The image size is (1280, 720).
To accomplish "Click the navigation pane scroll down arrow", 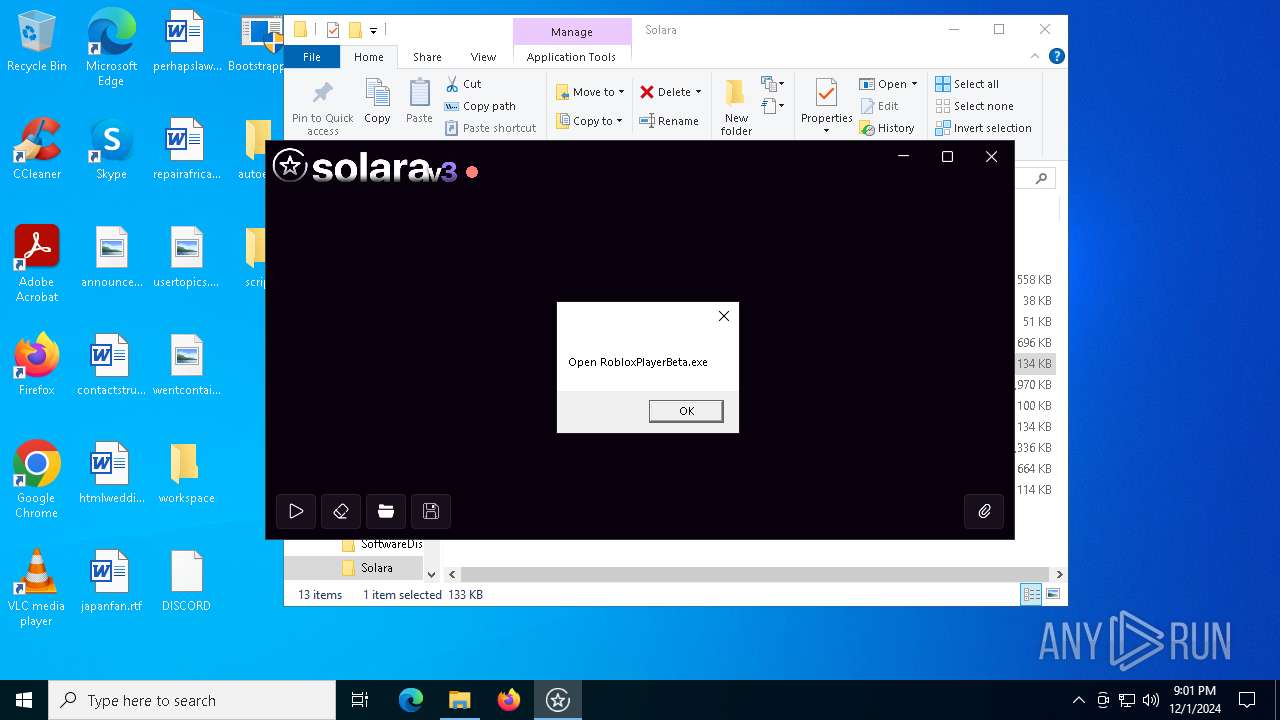I will tap(432, 574).
